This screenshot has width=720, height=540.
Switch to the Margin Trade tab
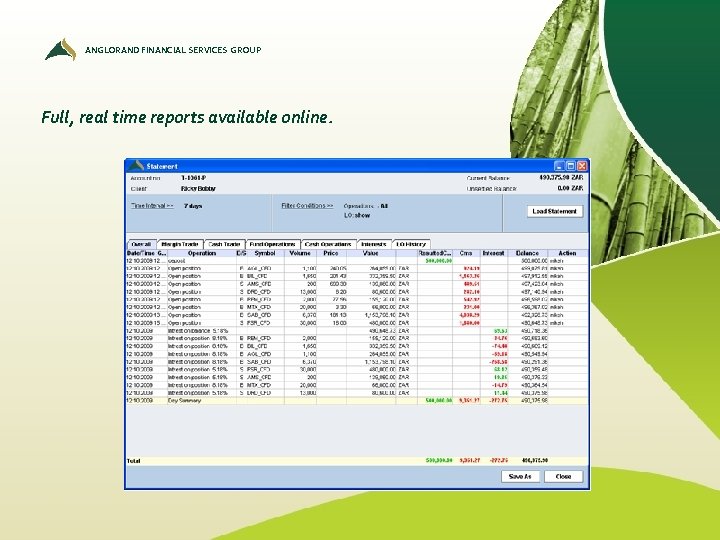coord(180,244)
